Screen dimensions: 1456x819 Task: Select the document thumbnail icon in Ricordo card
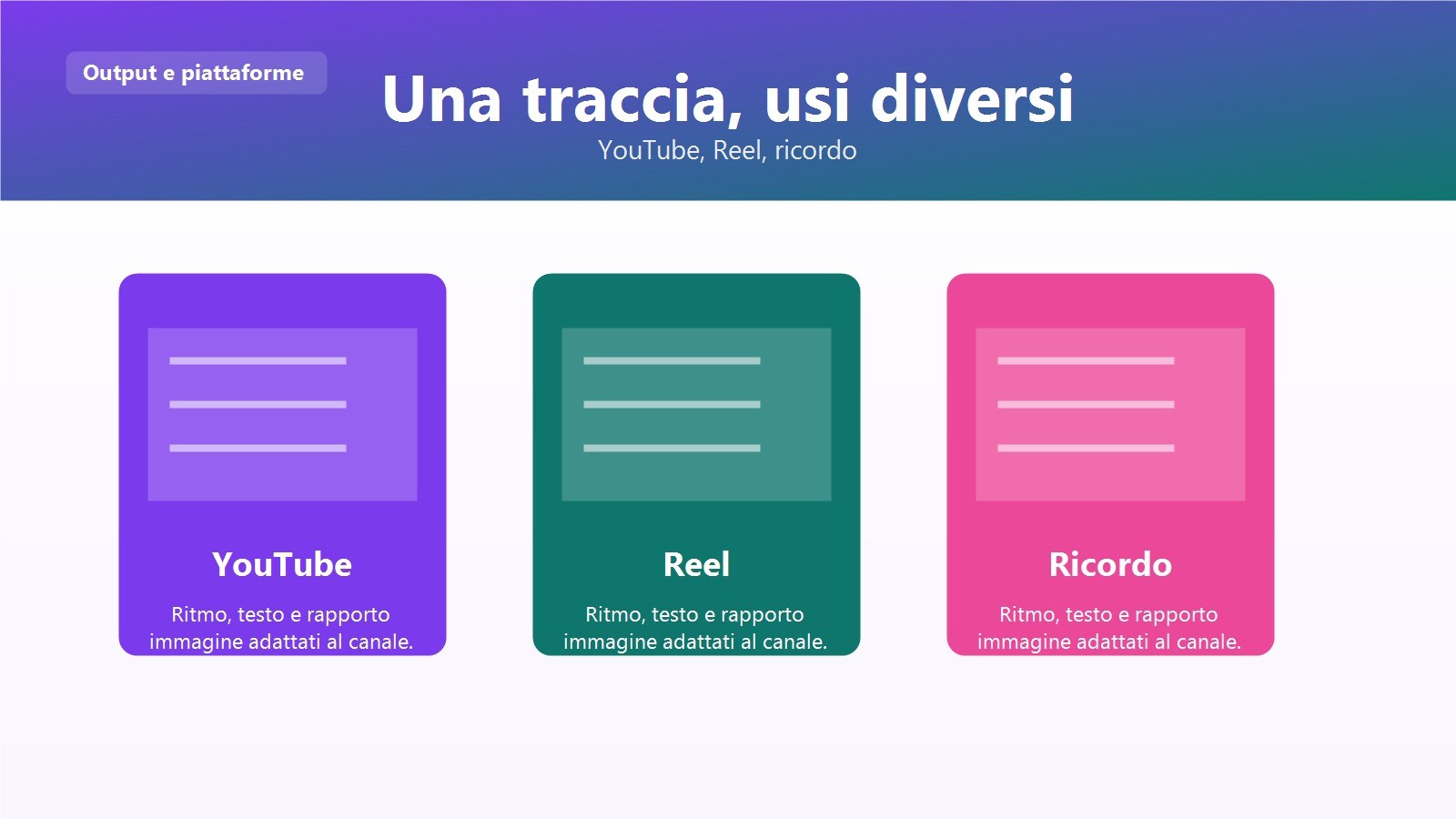pyautogui.click(x=1110, y=414)
